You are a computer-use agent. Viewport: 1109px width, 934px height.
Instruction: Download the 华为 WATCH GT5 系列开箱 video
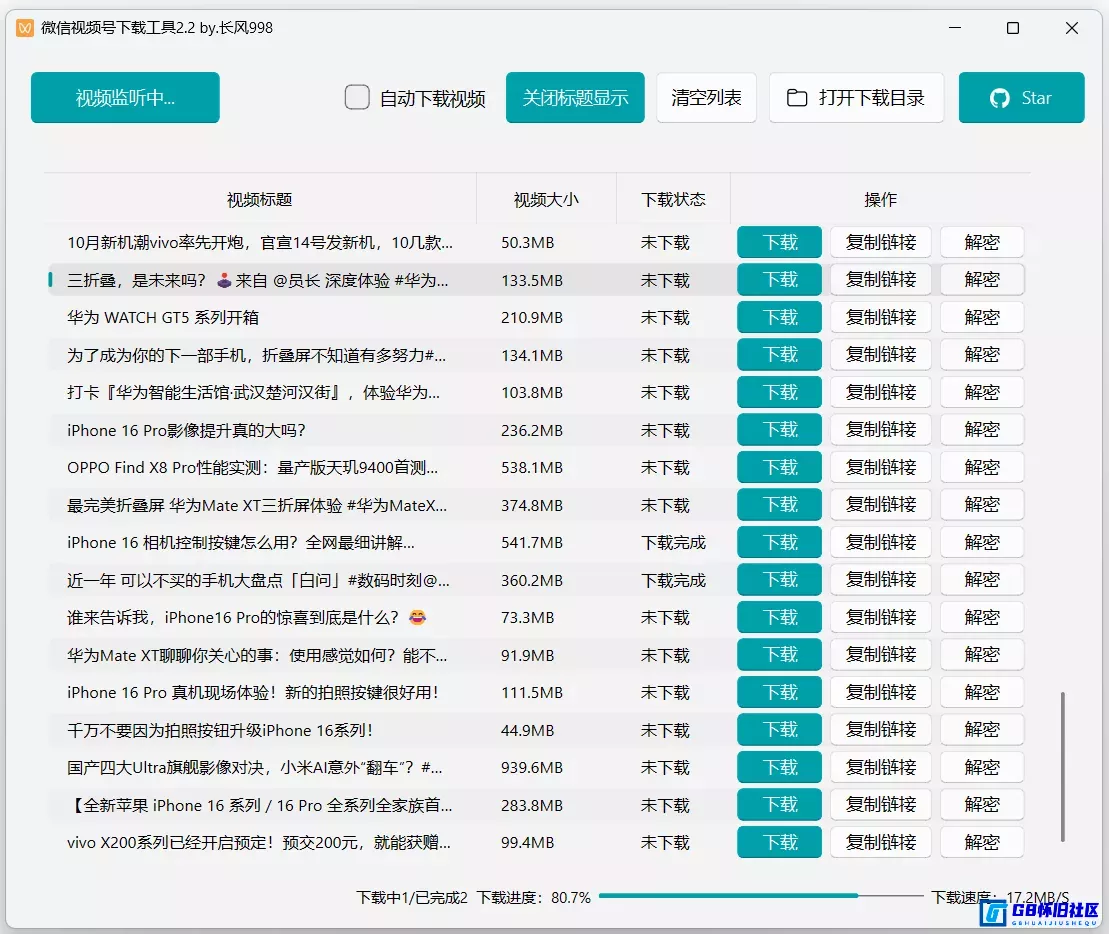778,317
